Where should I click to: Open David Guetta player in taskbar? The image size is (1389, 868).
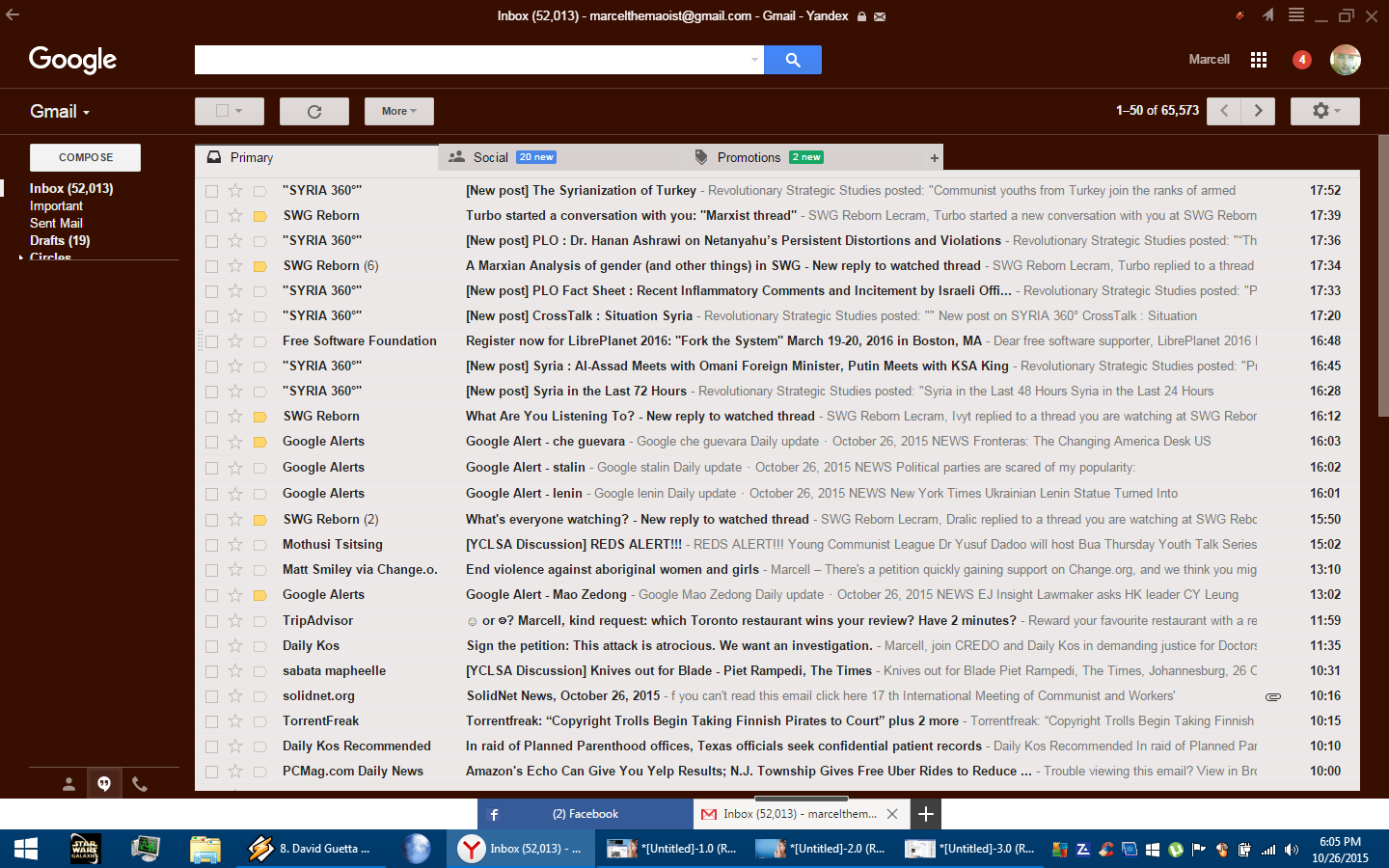(x=310, y=849)
